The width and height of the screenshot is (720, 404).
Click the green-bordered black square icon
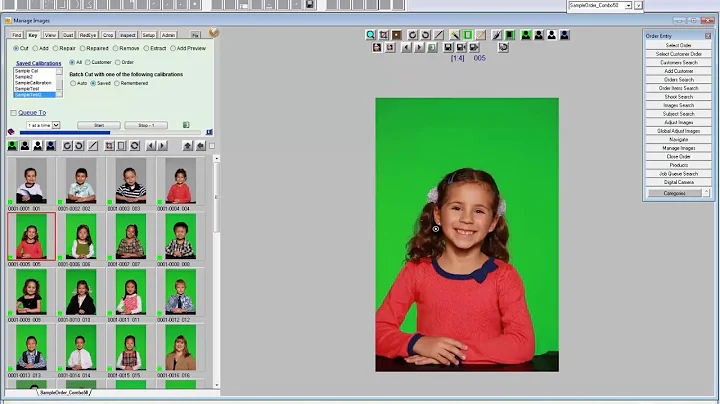pos(510,35)
